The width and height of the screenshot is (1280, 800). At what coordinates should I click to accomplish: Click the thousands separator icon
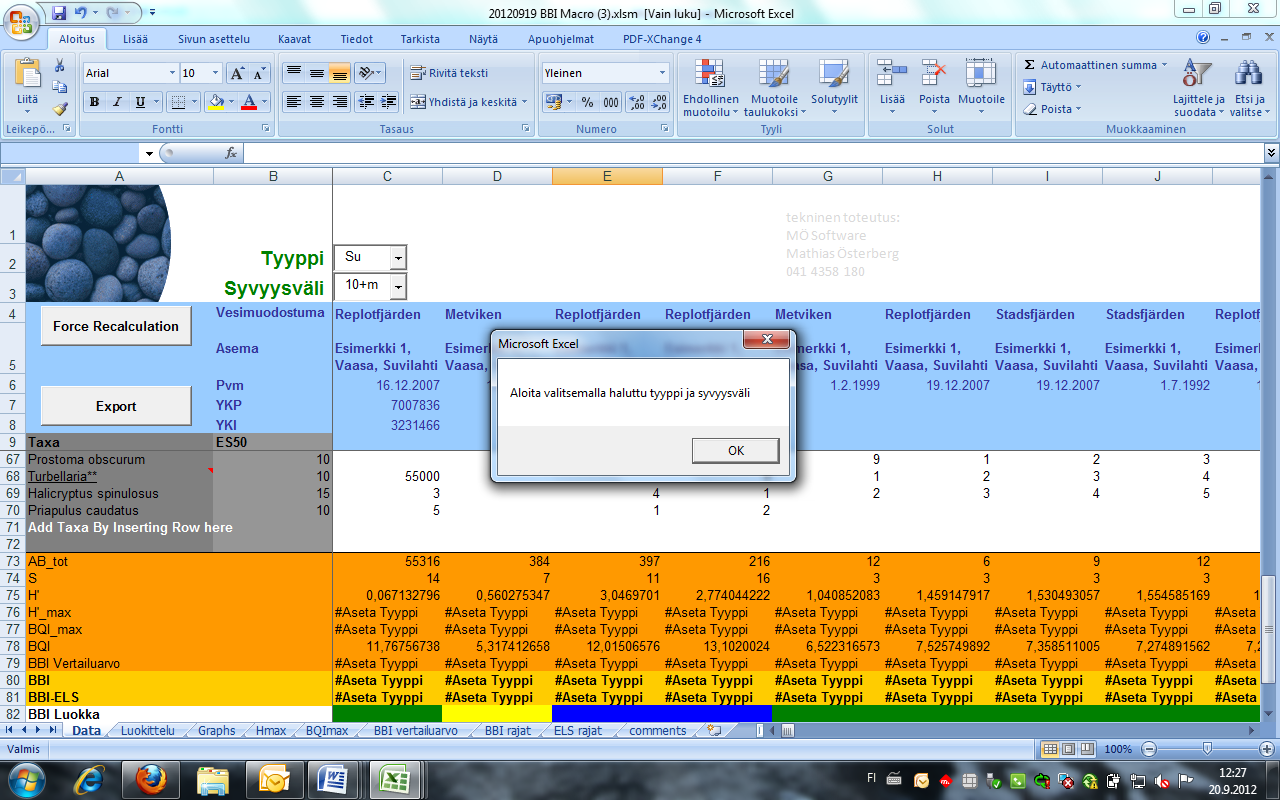pos(611,102)
